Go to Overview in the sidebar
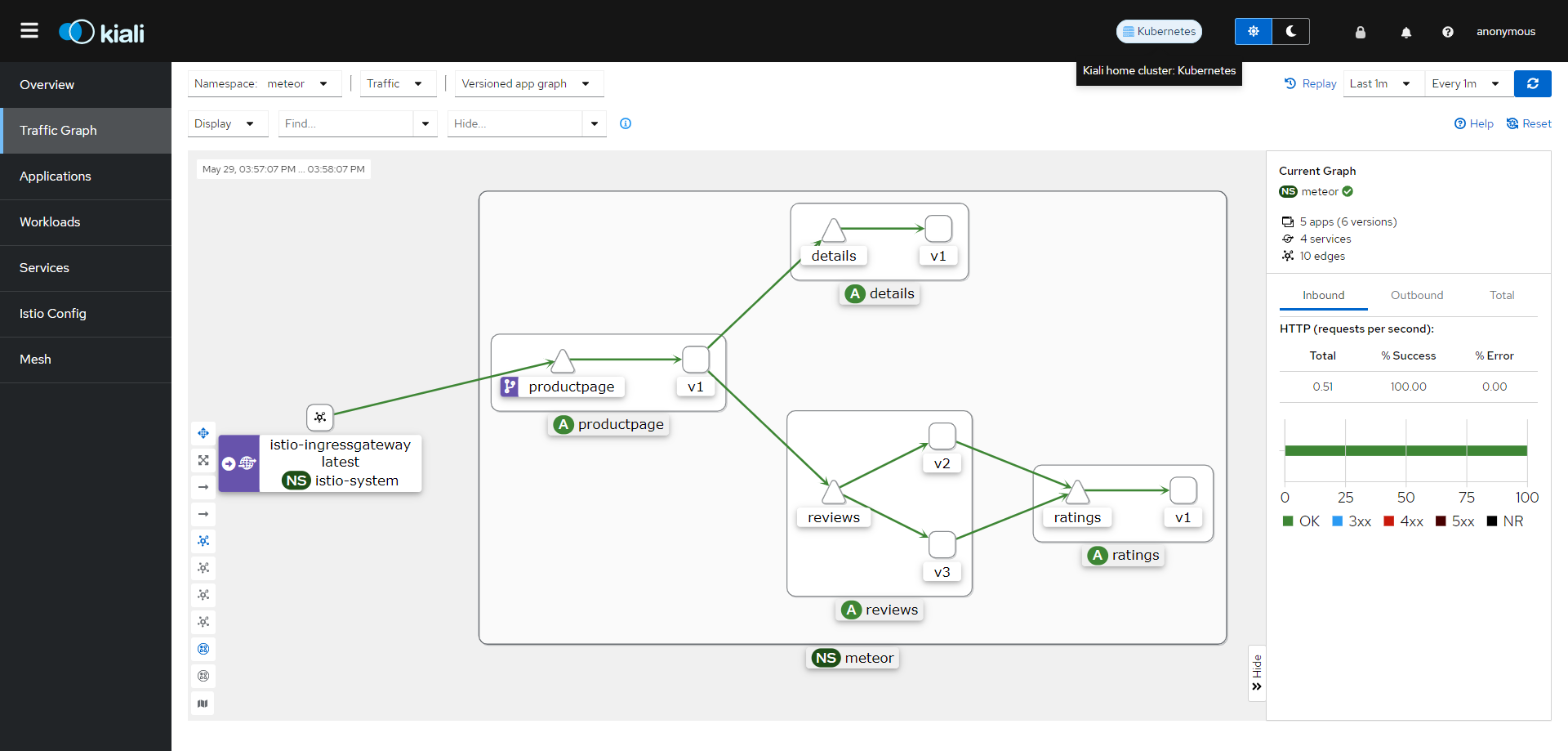This screenshot has width=1568, height=751. pyautogui.click(x=86, y=85)
